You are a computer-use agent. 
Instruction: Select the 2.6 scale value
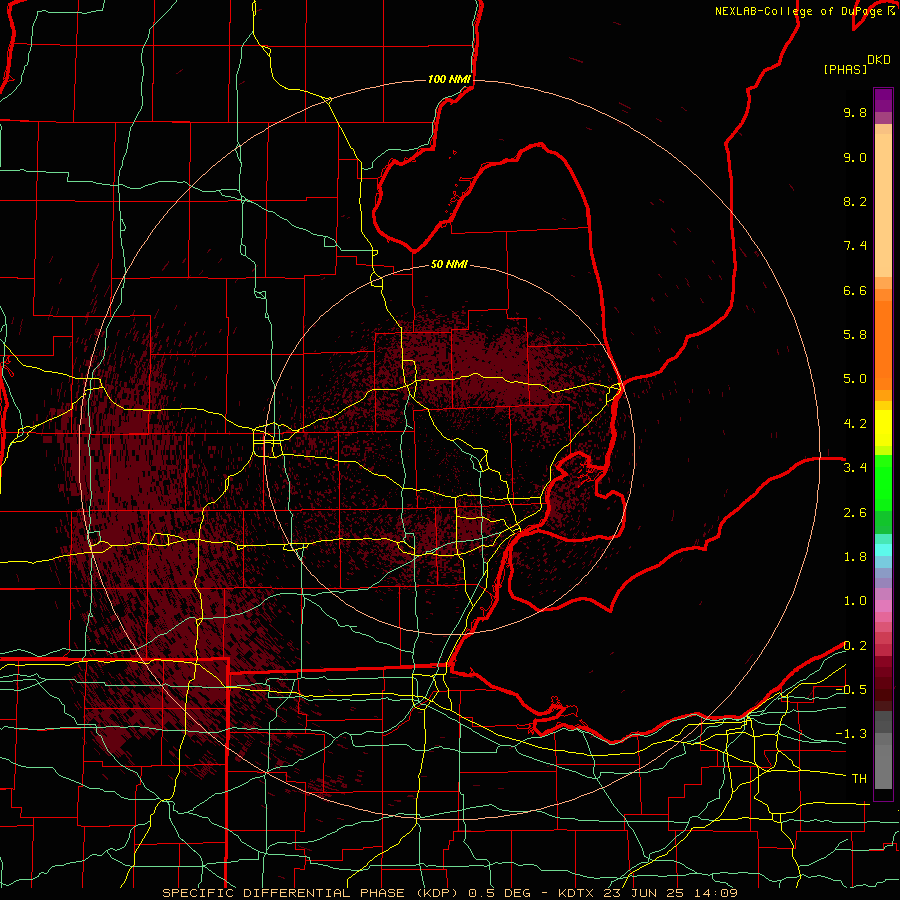[855, 513]
